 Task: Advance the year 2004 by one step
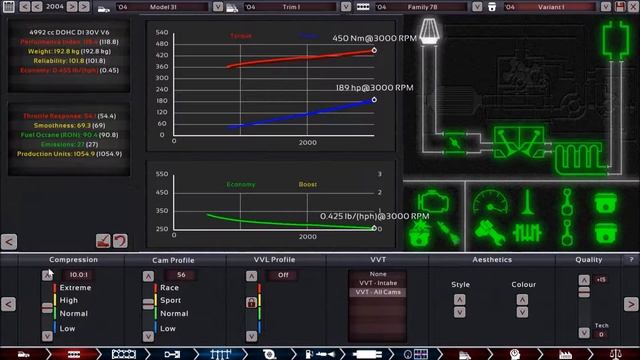pos(71,7)
